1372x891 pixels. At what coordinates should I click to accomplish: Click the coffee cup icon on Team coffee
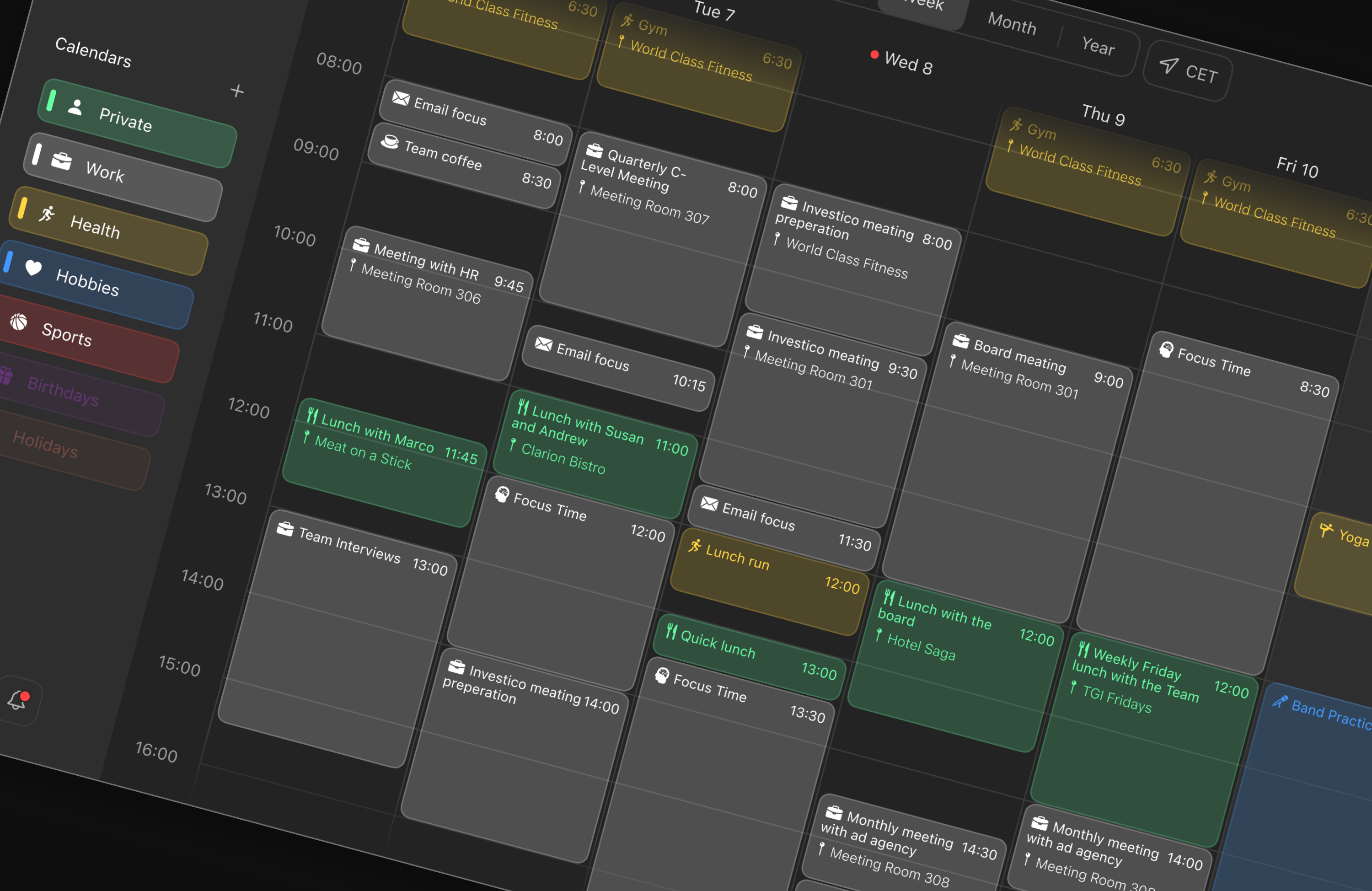coord(390,139)
